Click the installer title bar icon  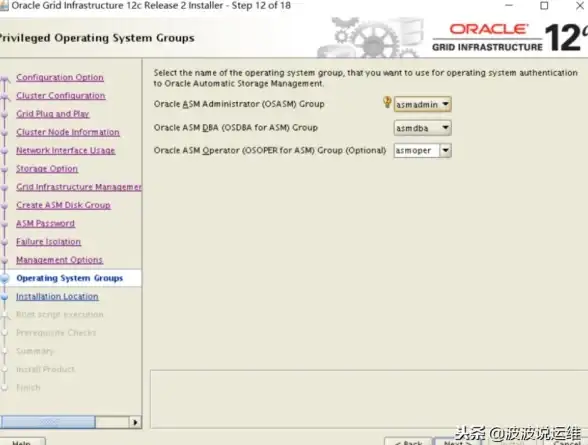coord(4,6)
